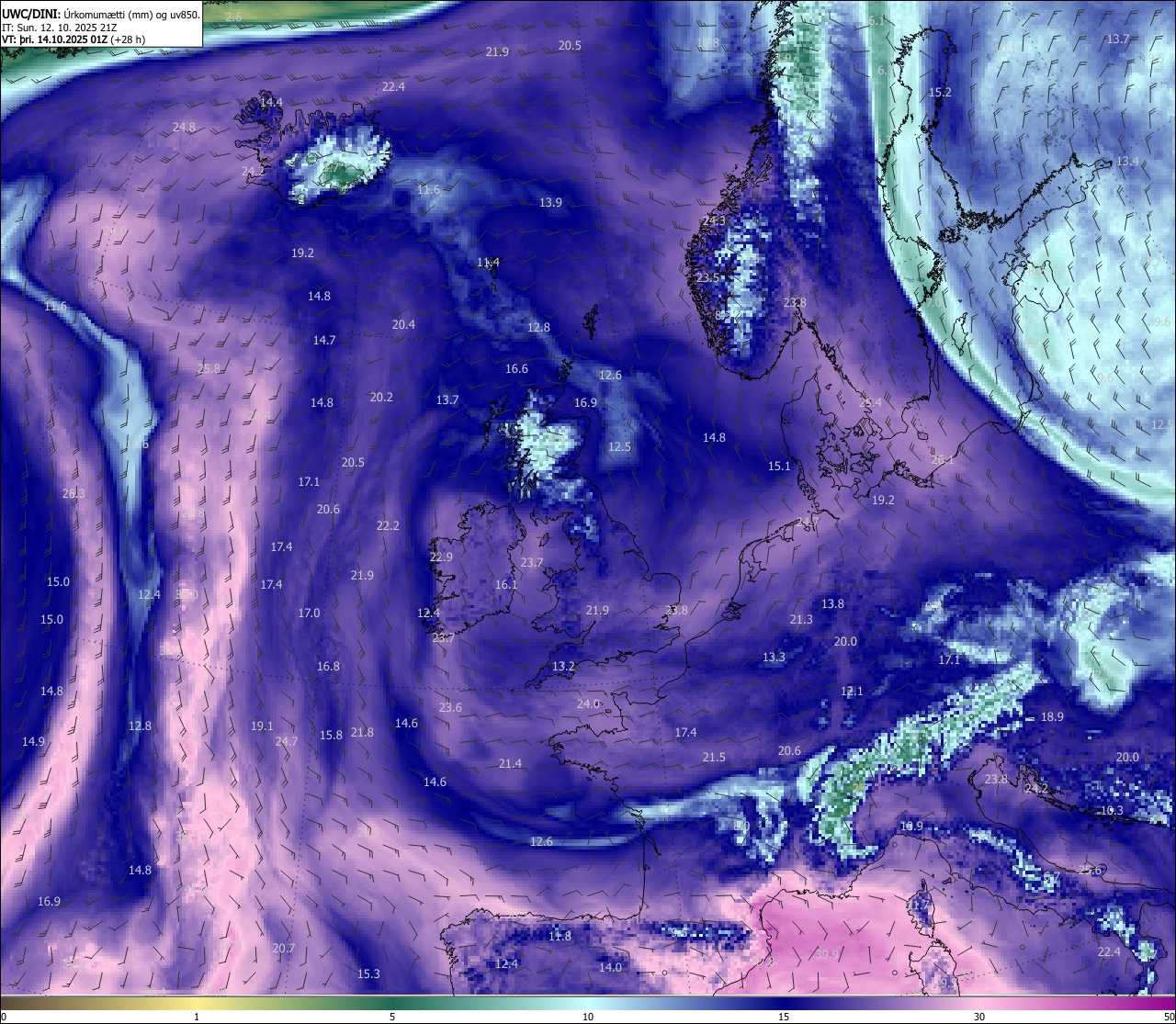Click the '11.4' value label
This screenshot has height=1024, width=1176.
point(488,262)
